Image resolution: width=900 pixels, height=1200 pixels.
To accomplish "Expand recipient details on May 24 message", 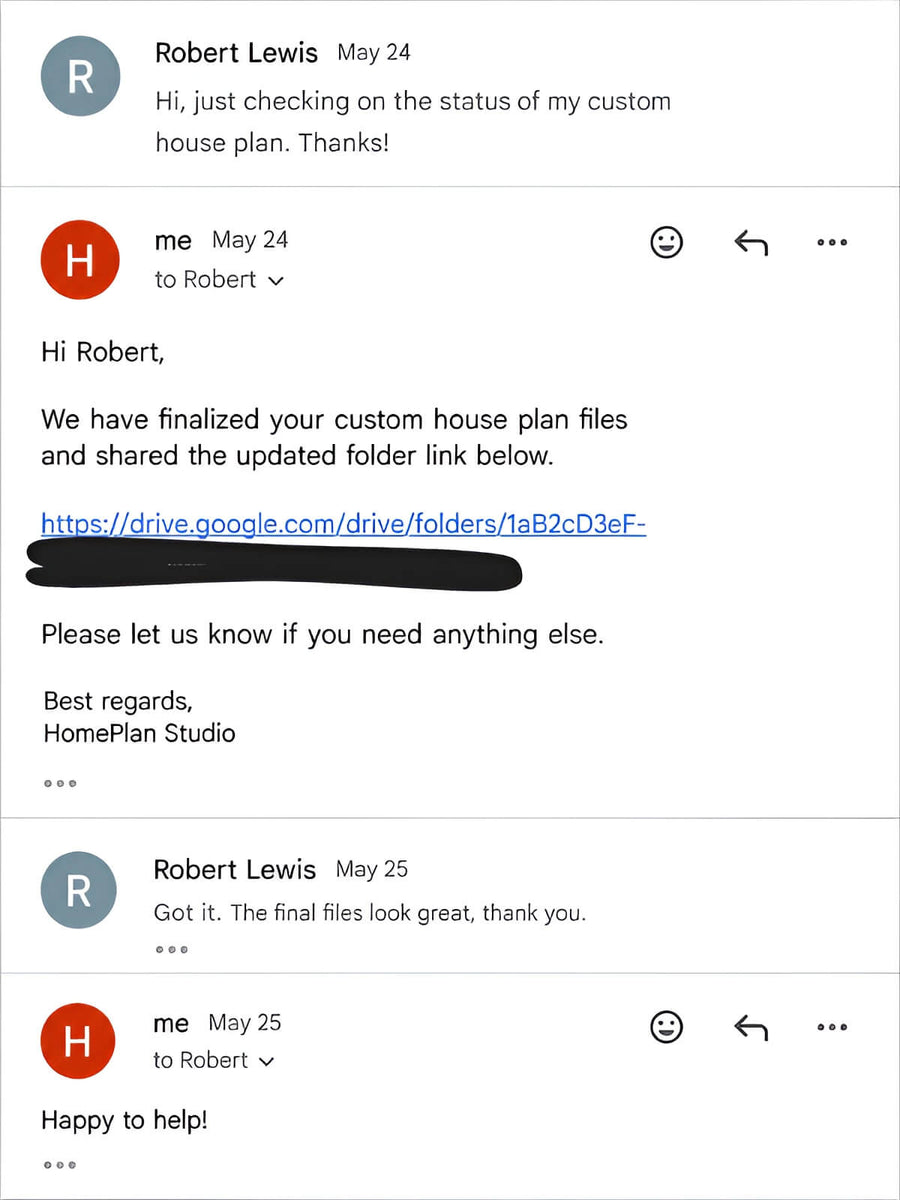I will [277, 281].
